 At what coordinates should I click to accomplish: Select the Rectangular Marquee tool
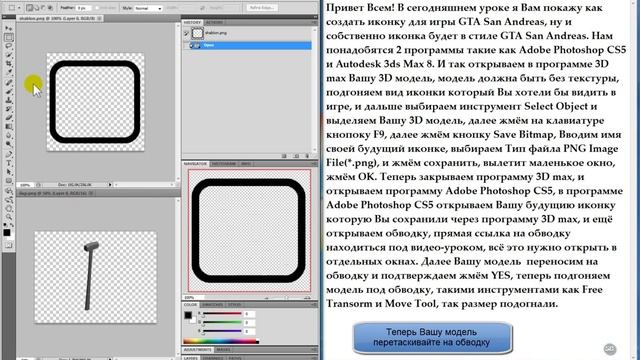tap(8, 37)
